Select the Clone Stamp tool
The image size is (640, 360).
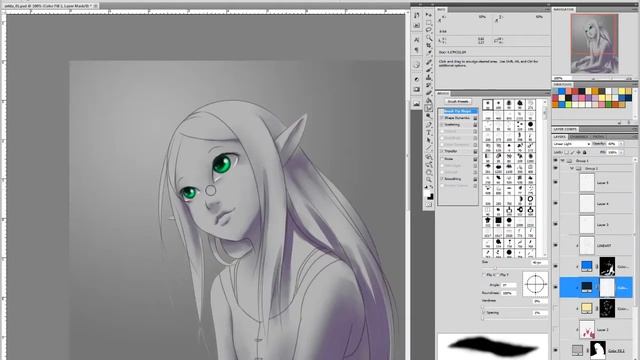[429, 77]
